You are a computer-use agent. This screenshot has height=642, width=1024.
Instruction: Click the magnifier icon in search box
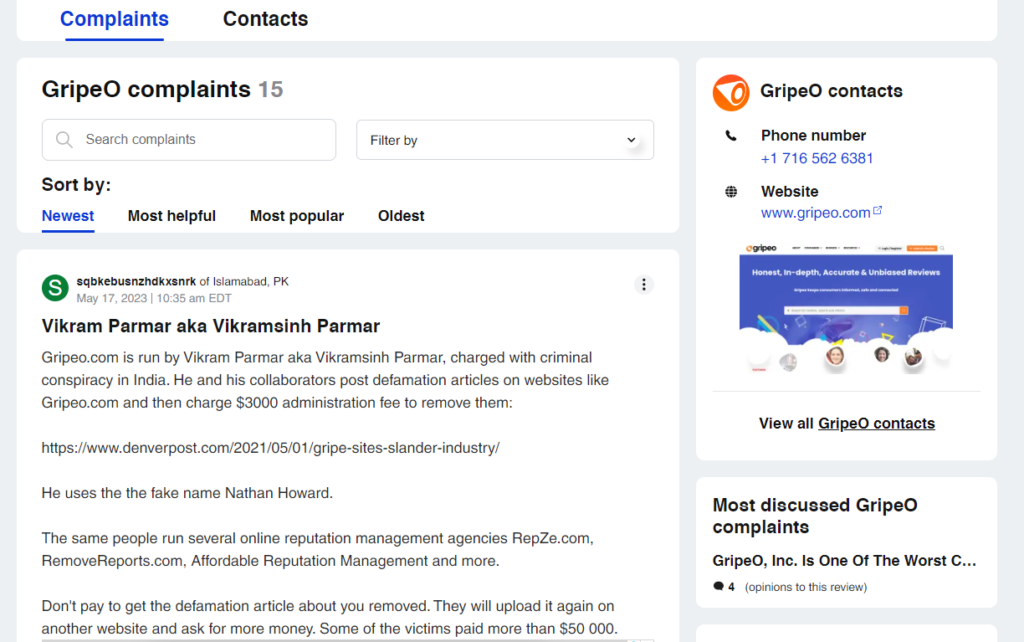pos(65,140)
